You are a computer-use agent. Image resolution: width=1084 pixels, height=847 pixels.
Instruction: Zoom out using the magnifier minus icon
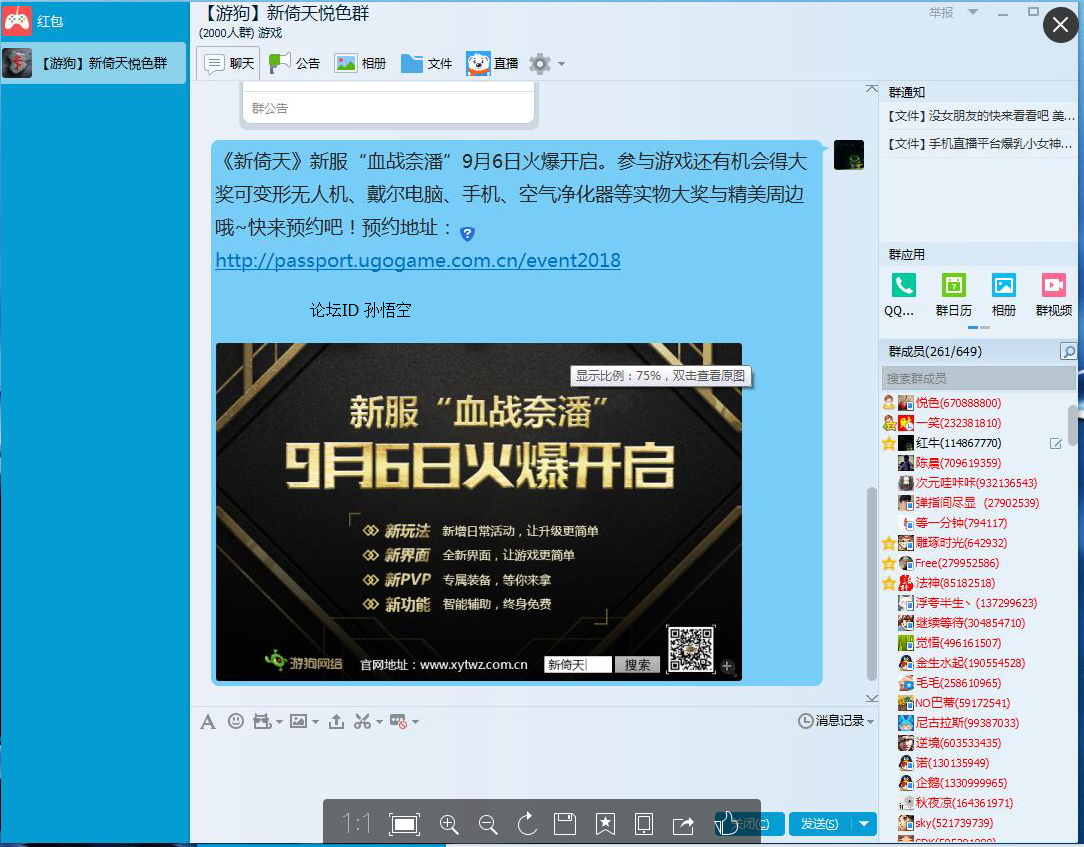click(488, 823)
